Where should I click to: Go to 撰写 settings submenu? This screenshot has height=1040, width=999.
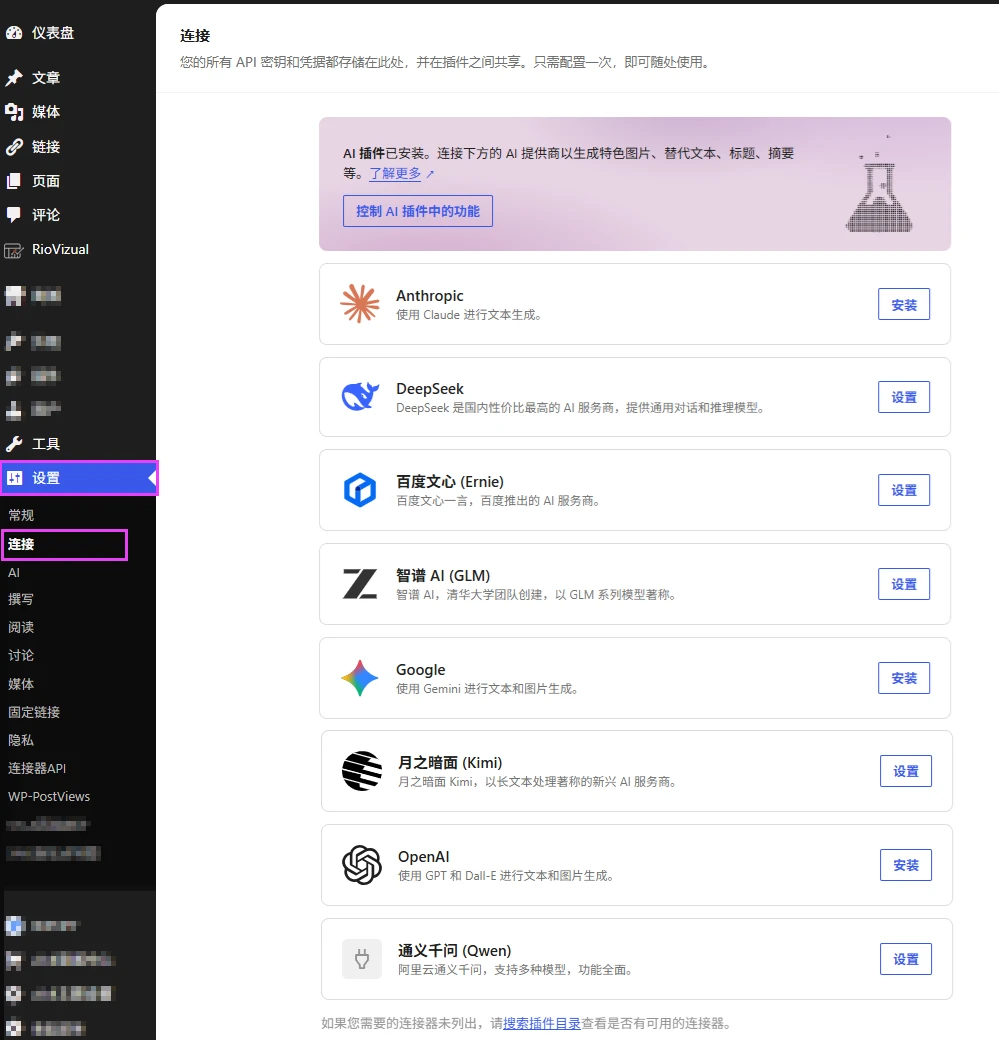tap(21, 600)
